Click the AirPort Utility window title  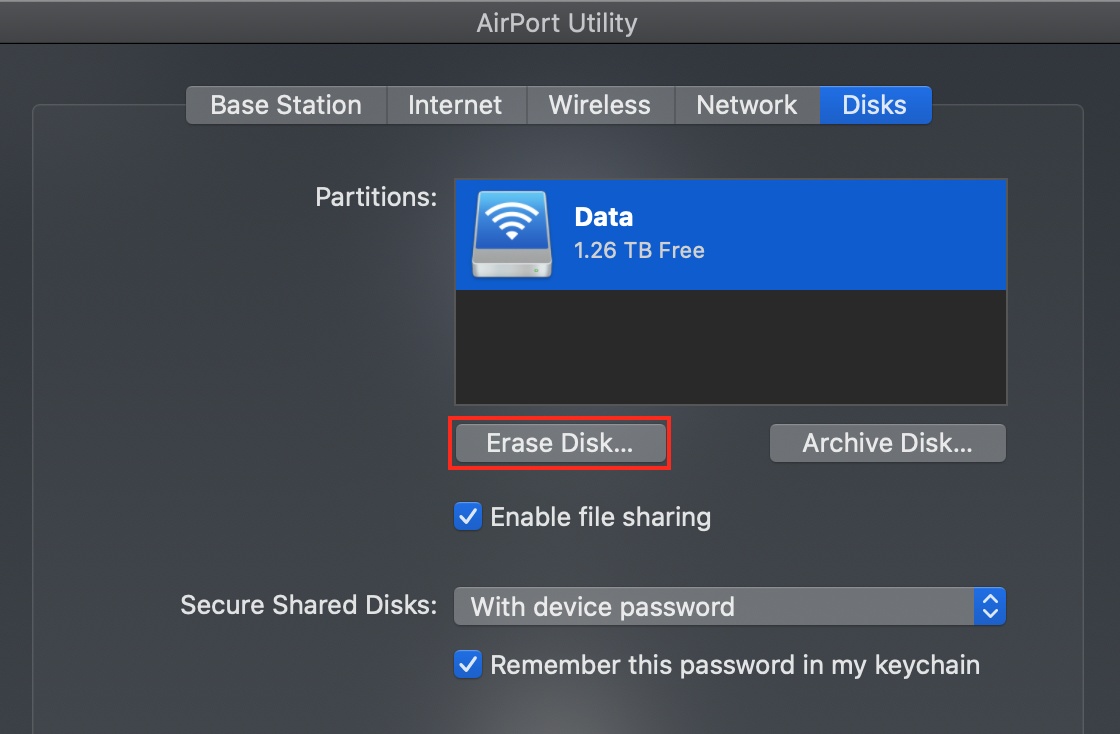point(557,21)
